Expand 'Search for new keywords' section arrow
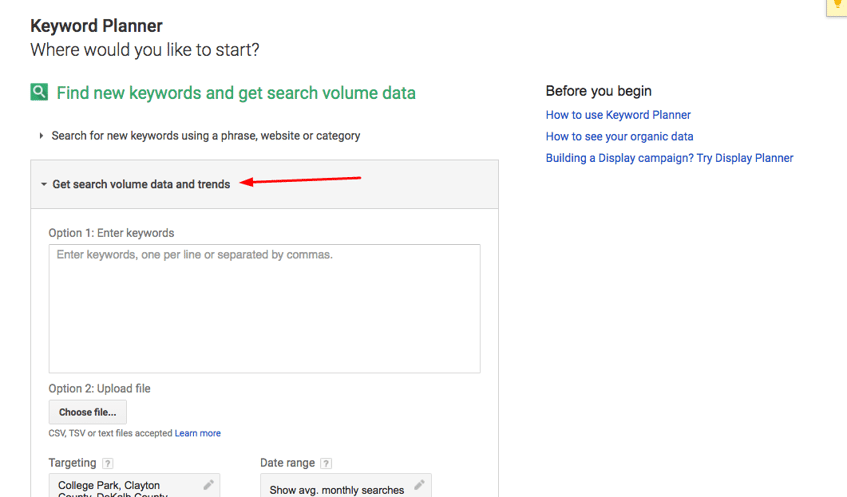The width and height of the screenshot is (847, 497). 41,136
